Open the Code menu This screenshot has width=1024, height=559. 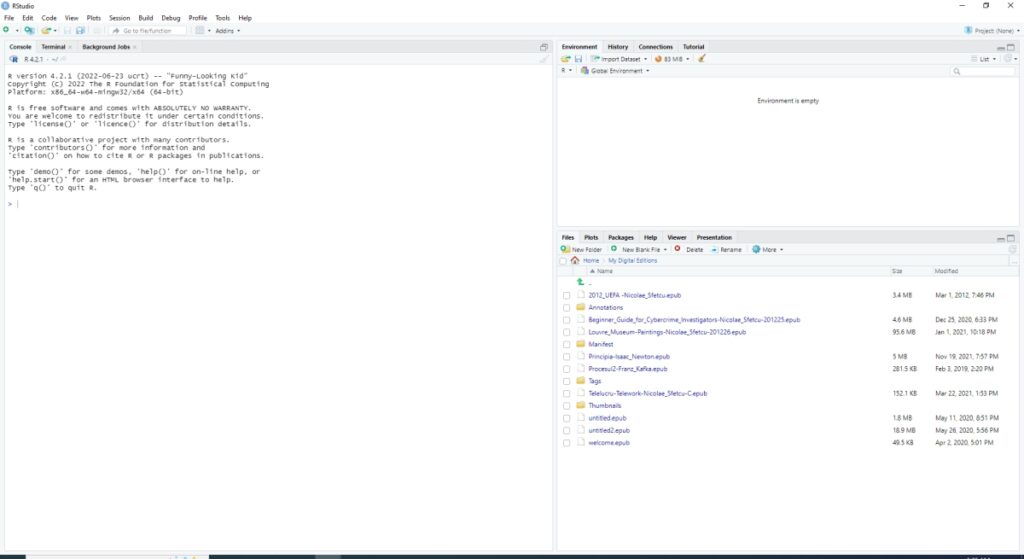(x=49, y=18)
